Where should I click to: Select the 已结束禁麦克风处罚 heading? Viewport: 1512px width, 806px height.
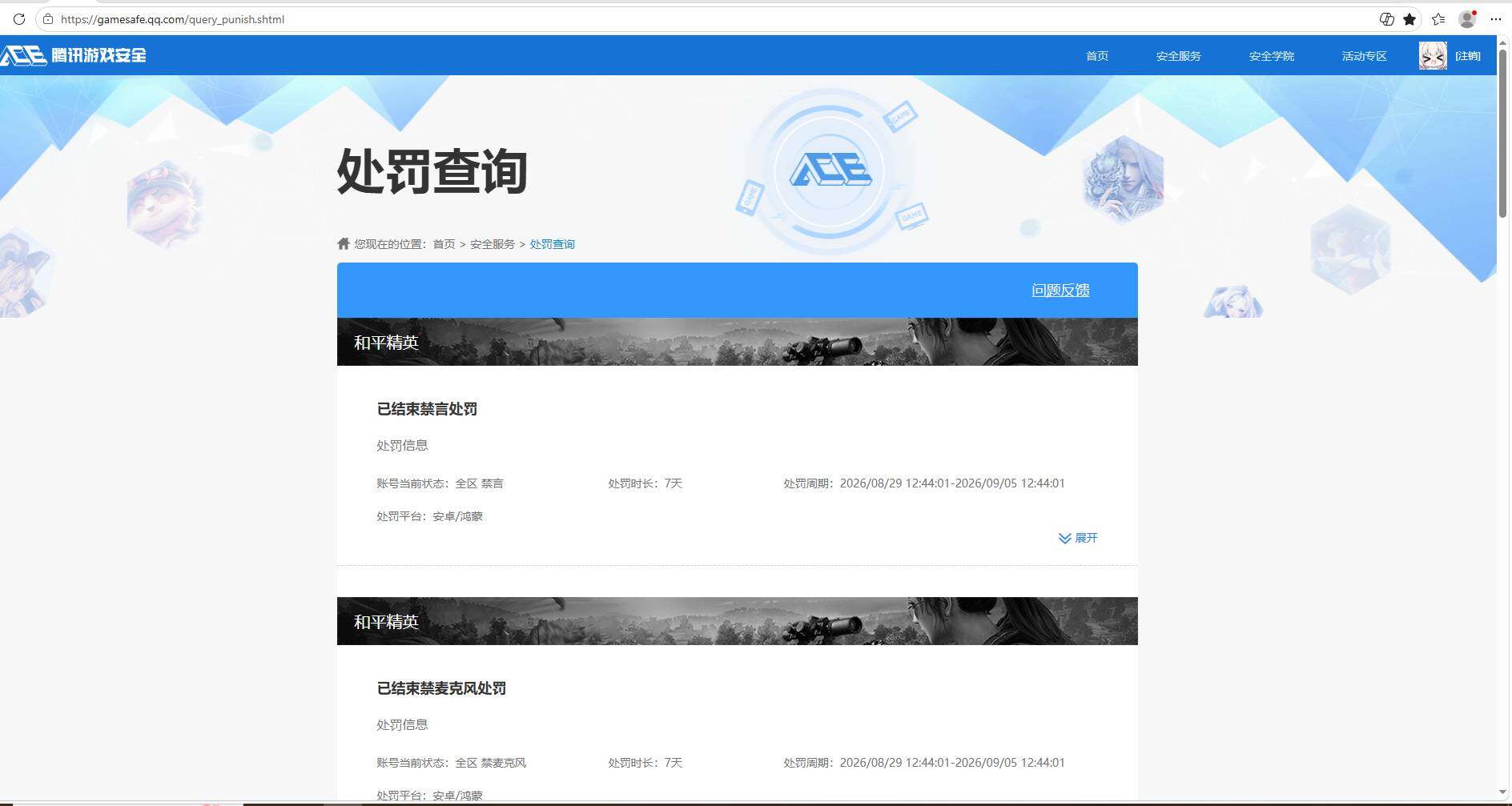441,688
